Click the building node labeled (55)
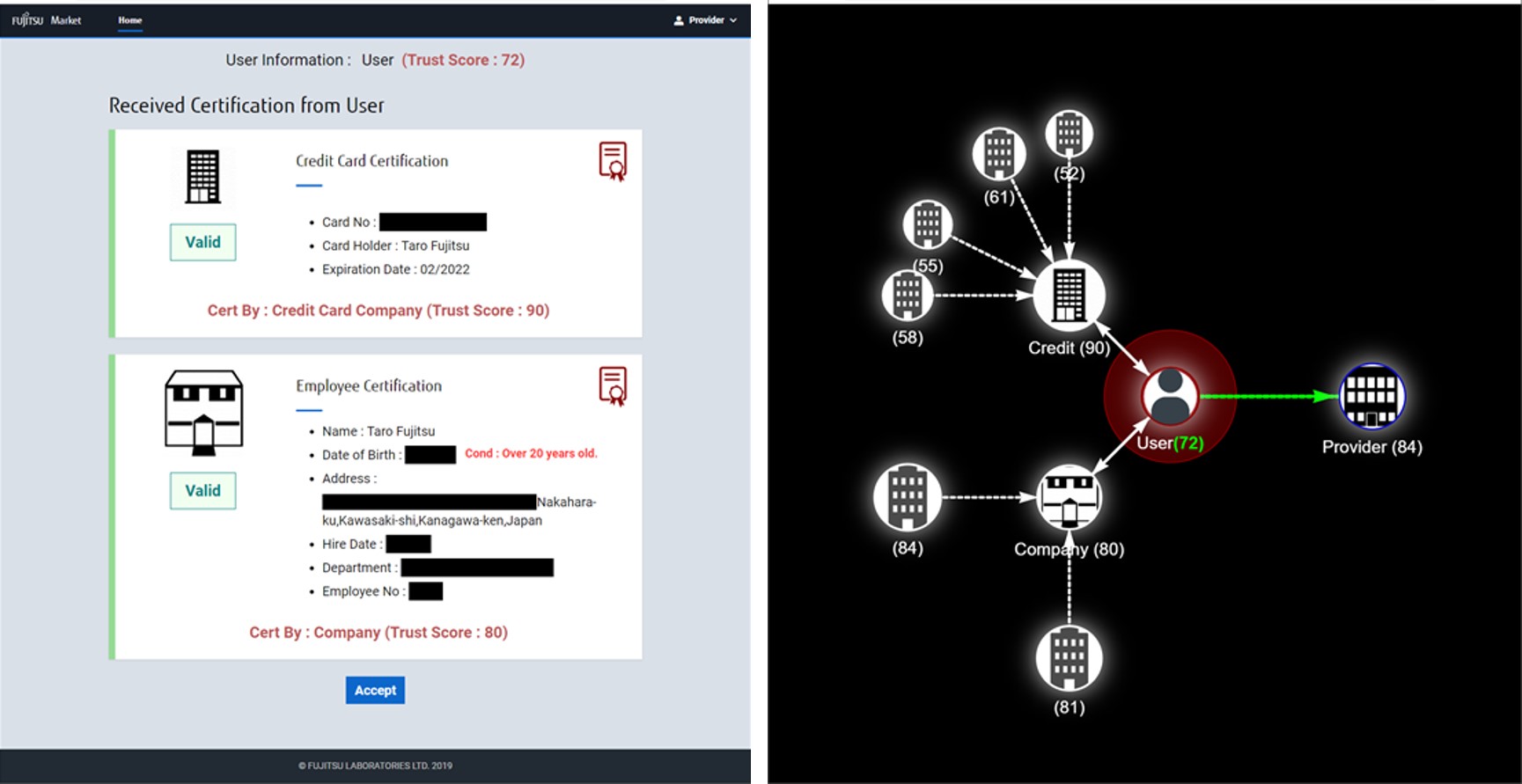The image size is (1522, 784). tap(928, 224)
